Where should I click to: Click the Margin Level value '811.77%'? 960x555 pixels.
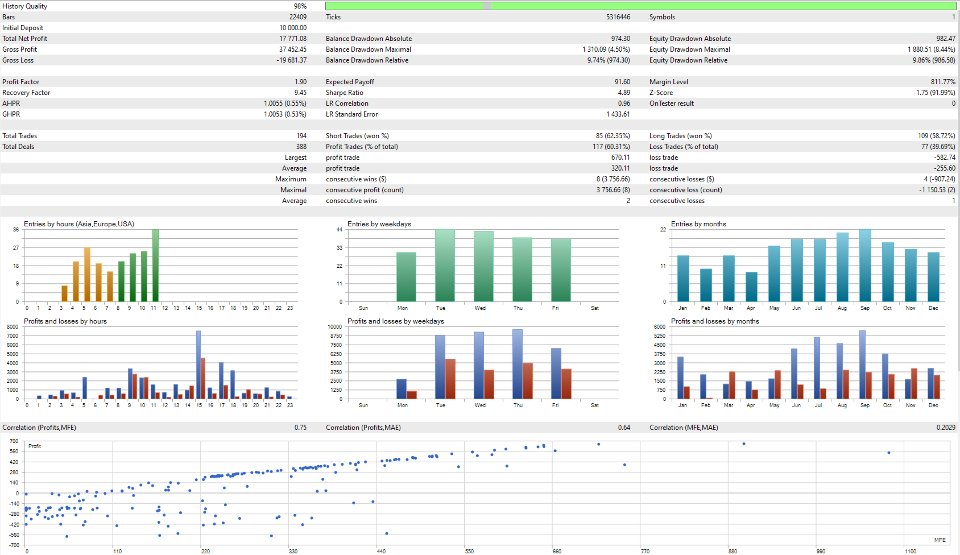coord(943,81)
